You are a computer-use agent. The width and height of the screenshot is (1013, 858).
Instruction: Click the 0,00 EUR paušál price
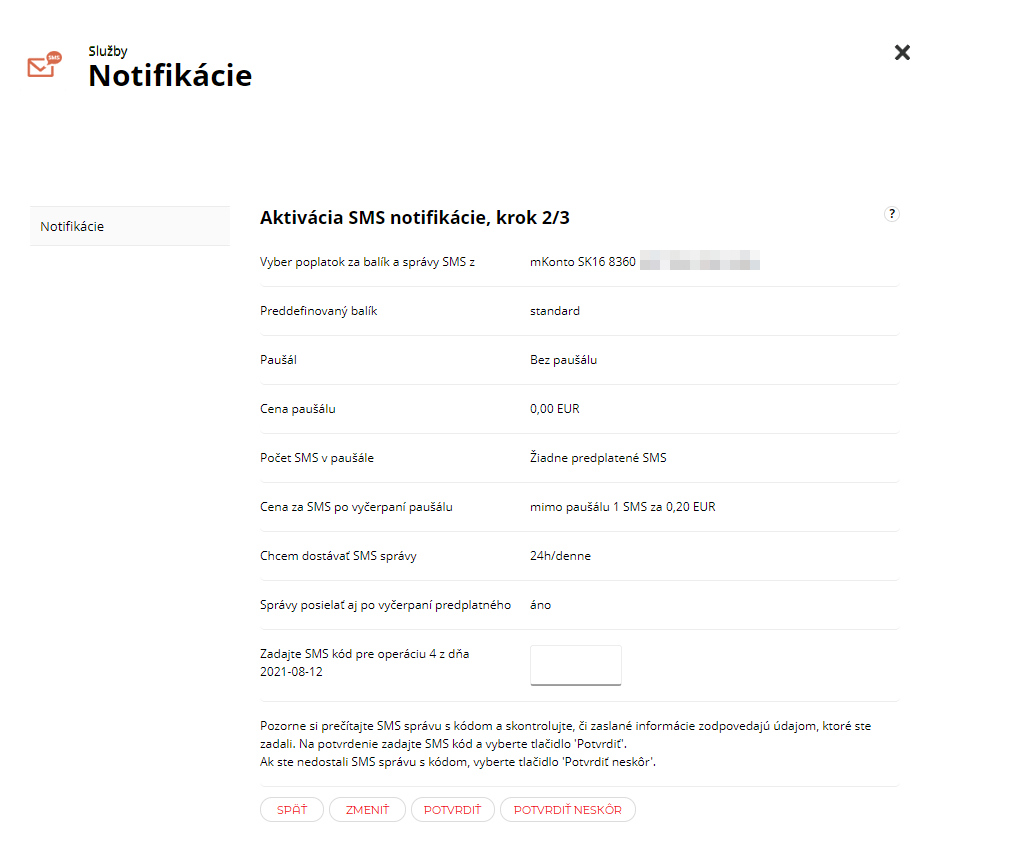[x=555, y=409]
